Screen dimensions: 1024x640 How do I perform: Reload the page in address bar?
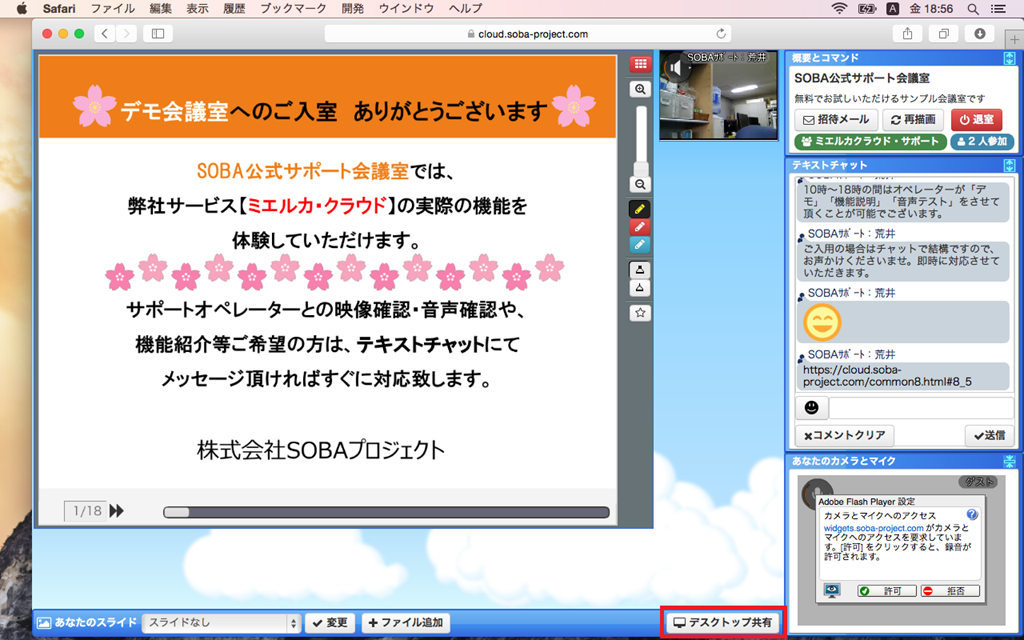coord(721,34)
